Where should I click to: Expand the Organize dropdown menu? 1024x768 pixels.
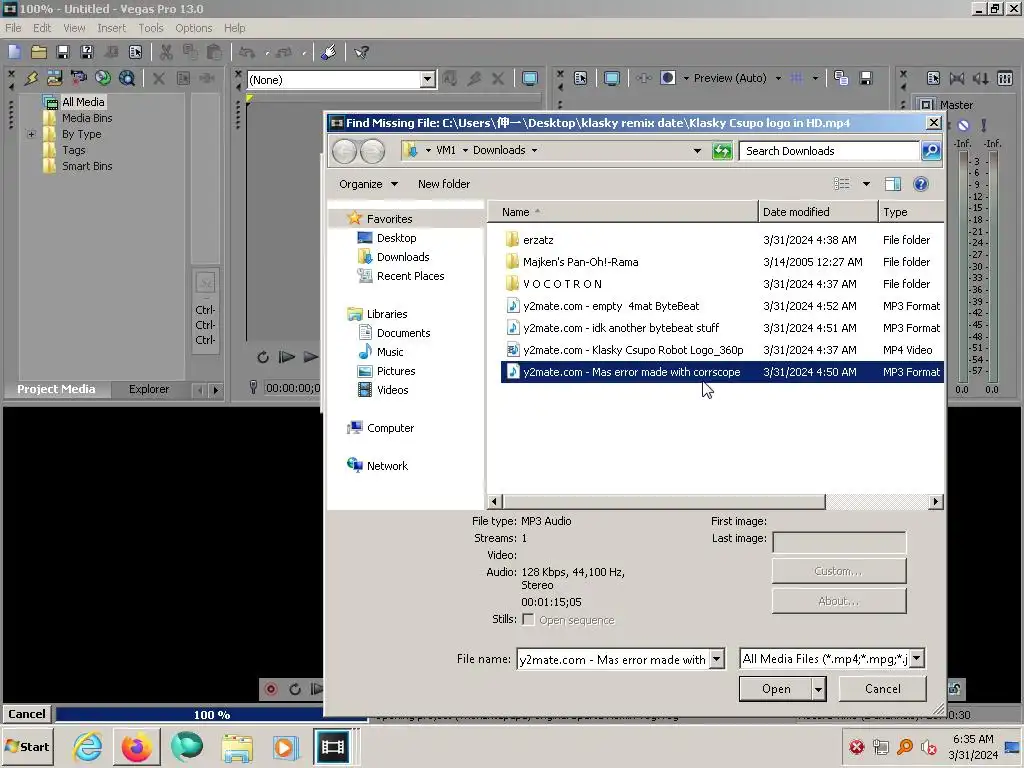point(368,184)
